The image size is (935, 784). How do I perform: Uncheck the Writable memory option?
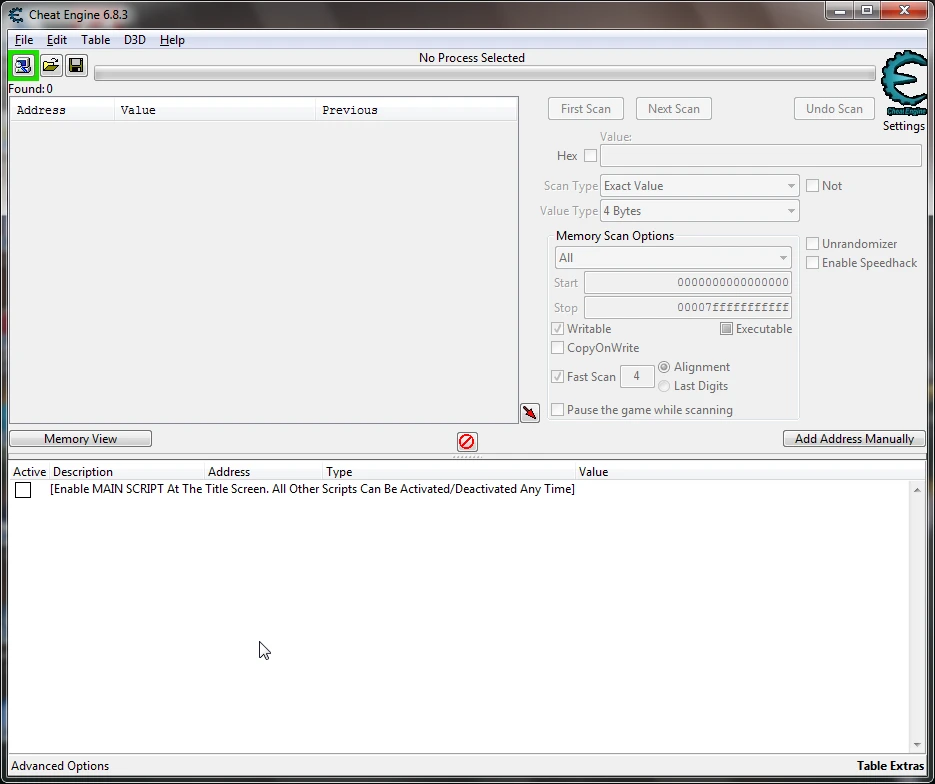click(557, 328)
